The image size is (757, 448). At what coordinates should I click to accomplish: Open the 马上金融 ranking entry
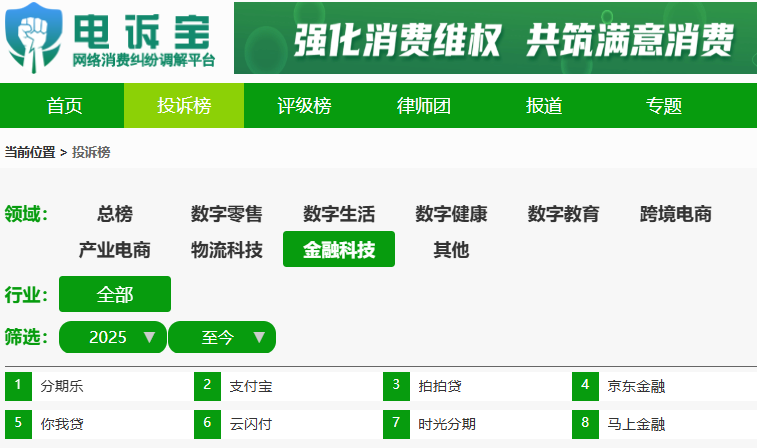coord(636,424)
